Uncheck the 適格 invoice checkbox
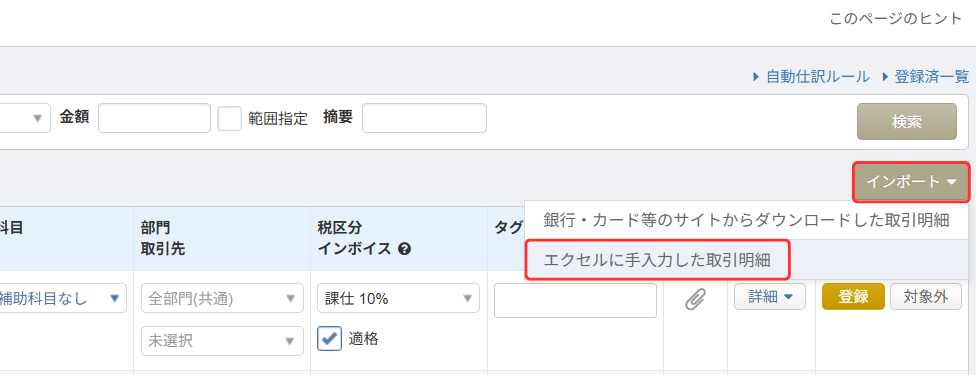The width and height of the screenshot is (976, 375). 329,338
